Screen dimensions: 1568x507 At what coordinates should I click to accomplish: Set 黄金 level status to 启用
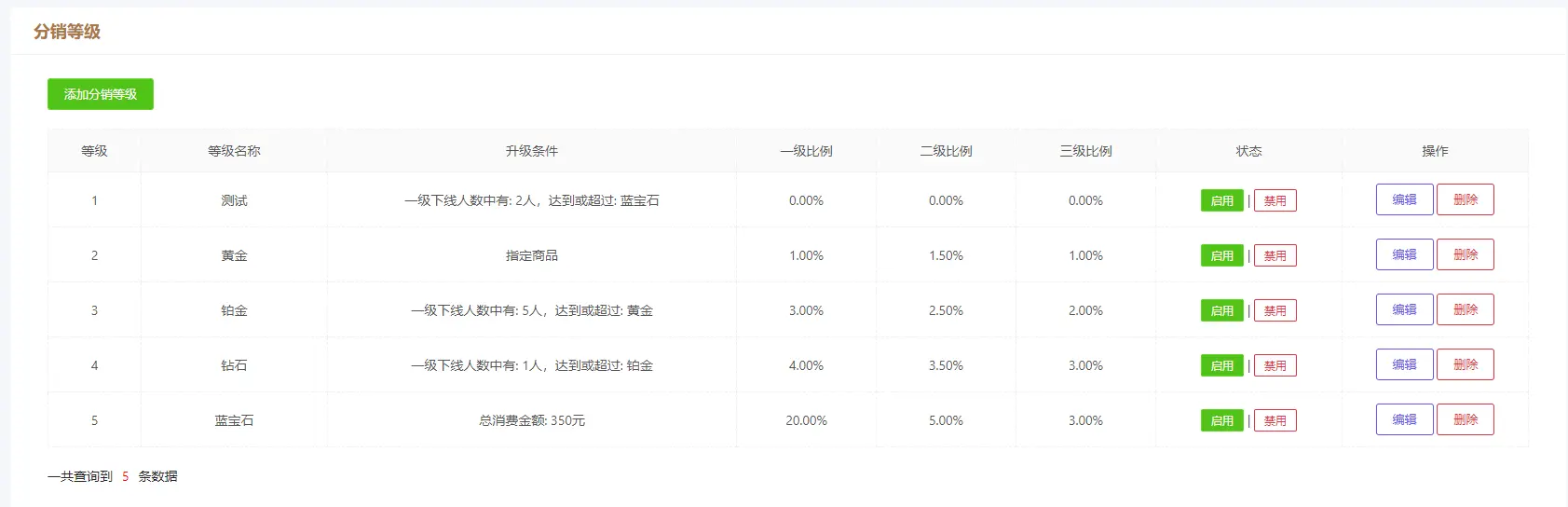[x=1221, y=255]
